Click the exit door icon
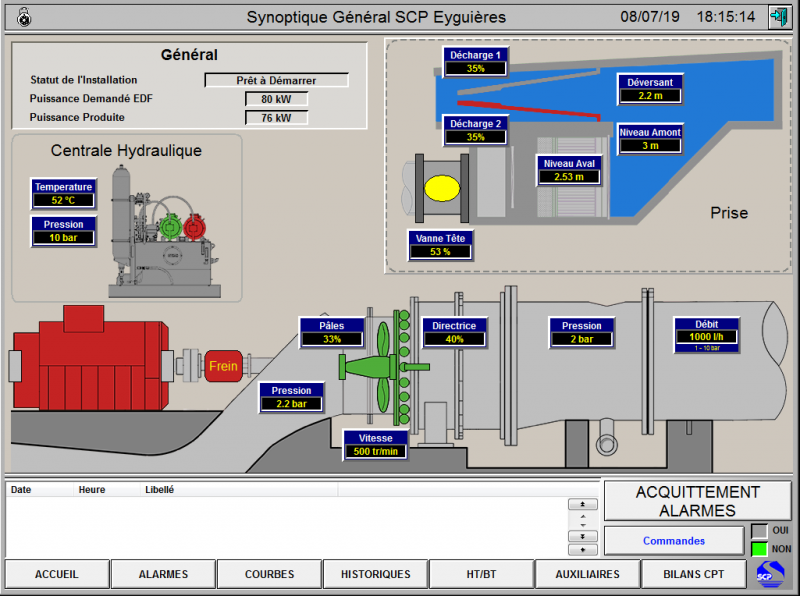The height and width of the screenshot is (596, 800). click(x=779, y=17)
